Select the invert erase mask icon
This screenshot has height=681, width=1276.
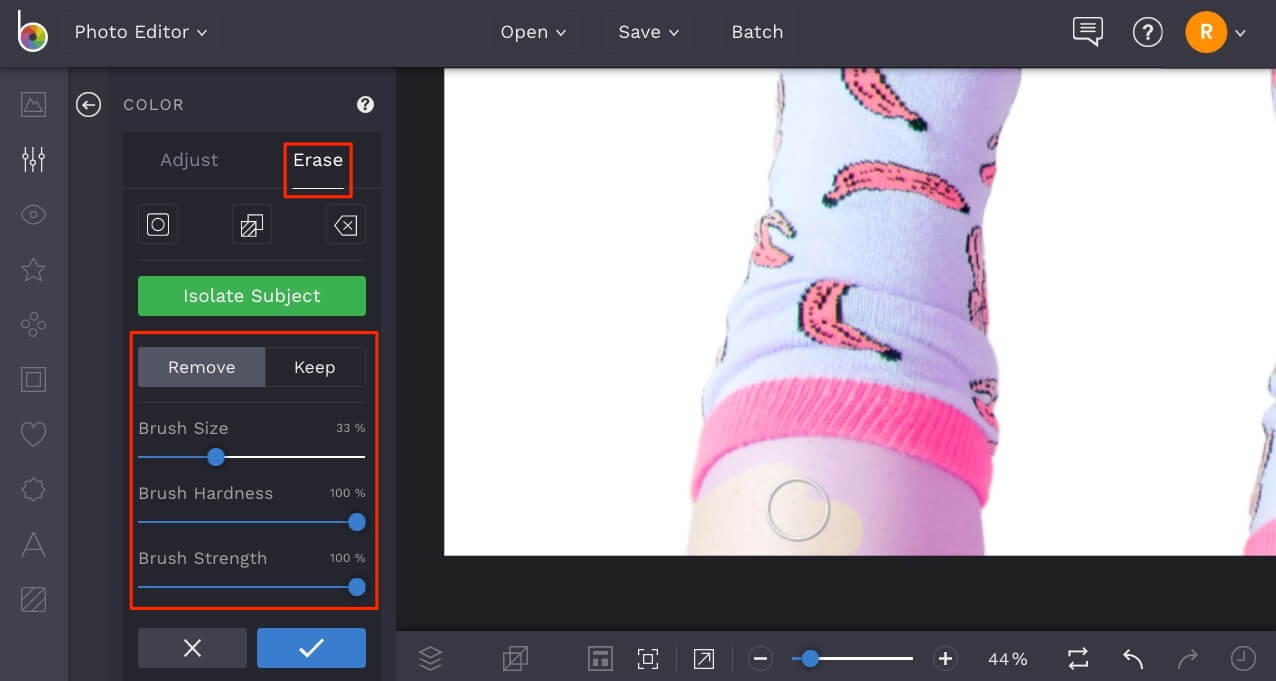[251, 224]
